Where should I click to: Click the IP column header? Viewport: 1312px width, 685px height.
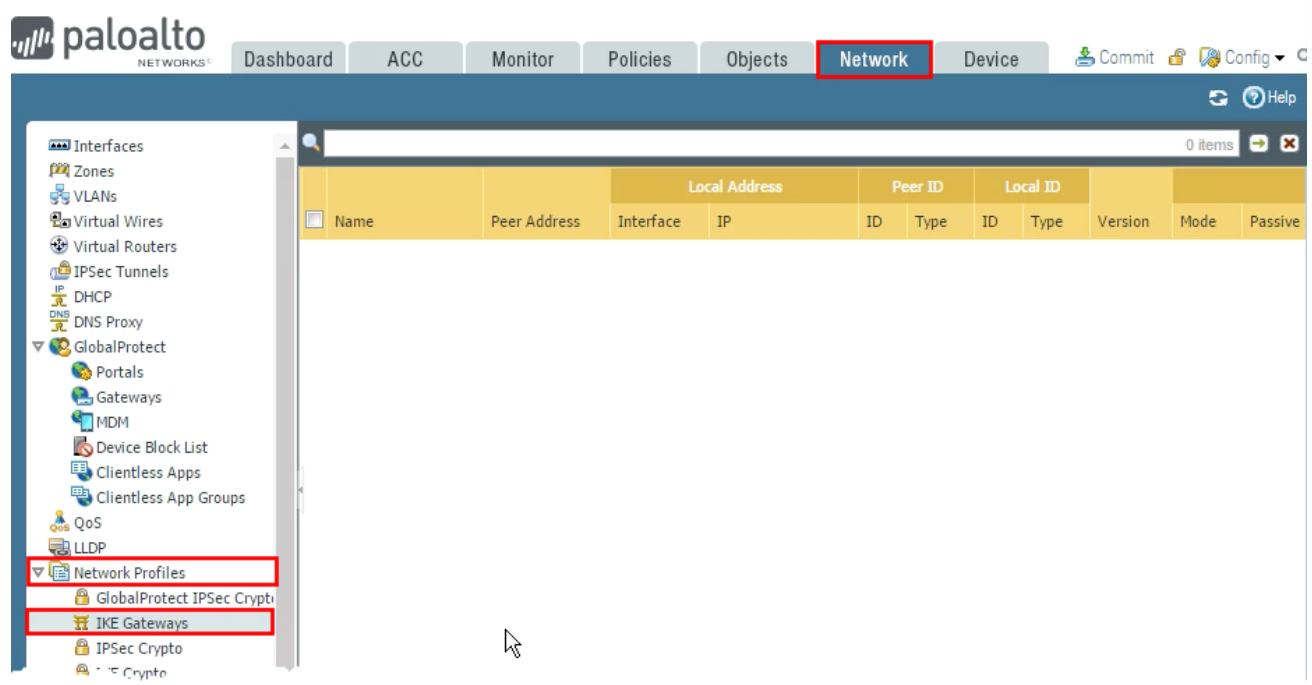coord(723,222)
